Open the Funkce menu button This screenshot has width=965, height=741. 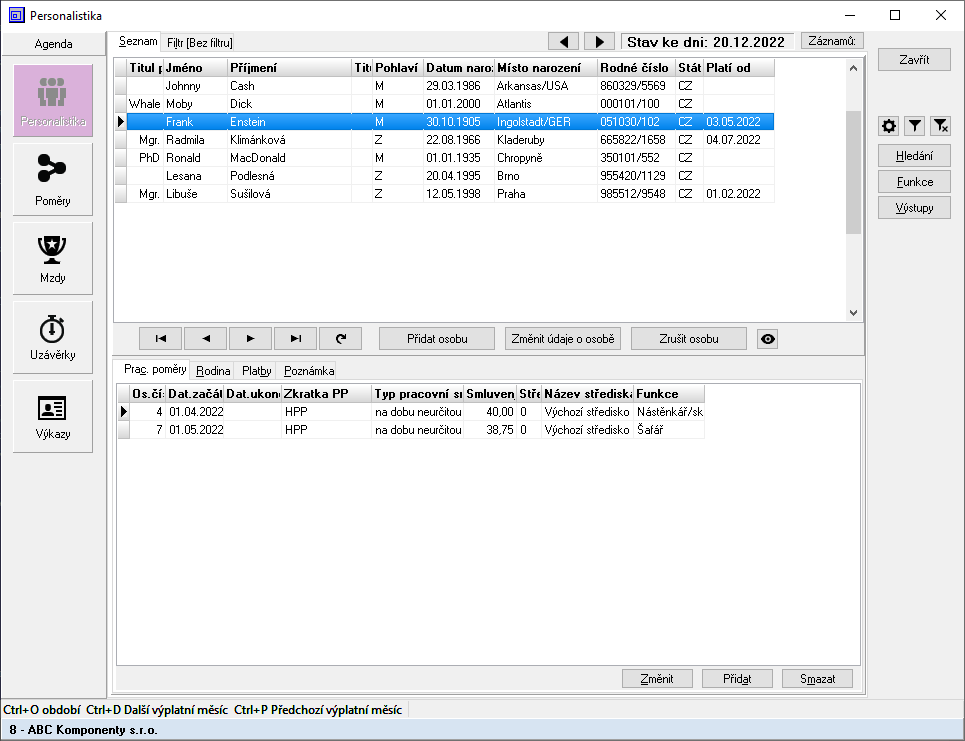914,182
